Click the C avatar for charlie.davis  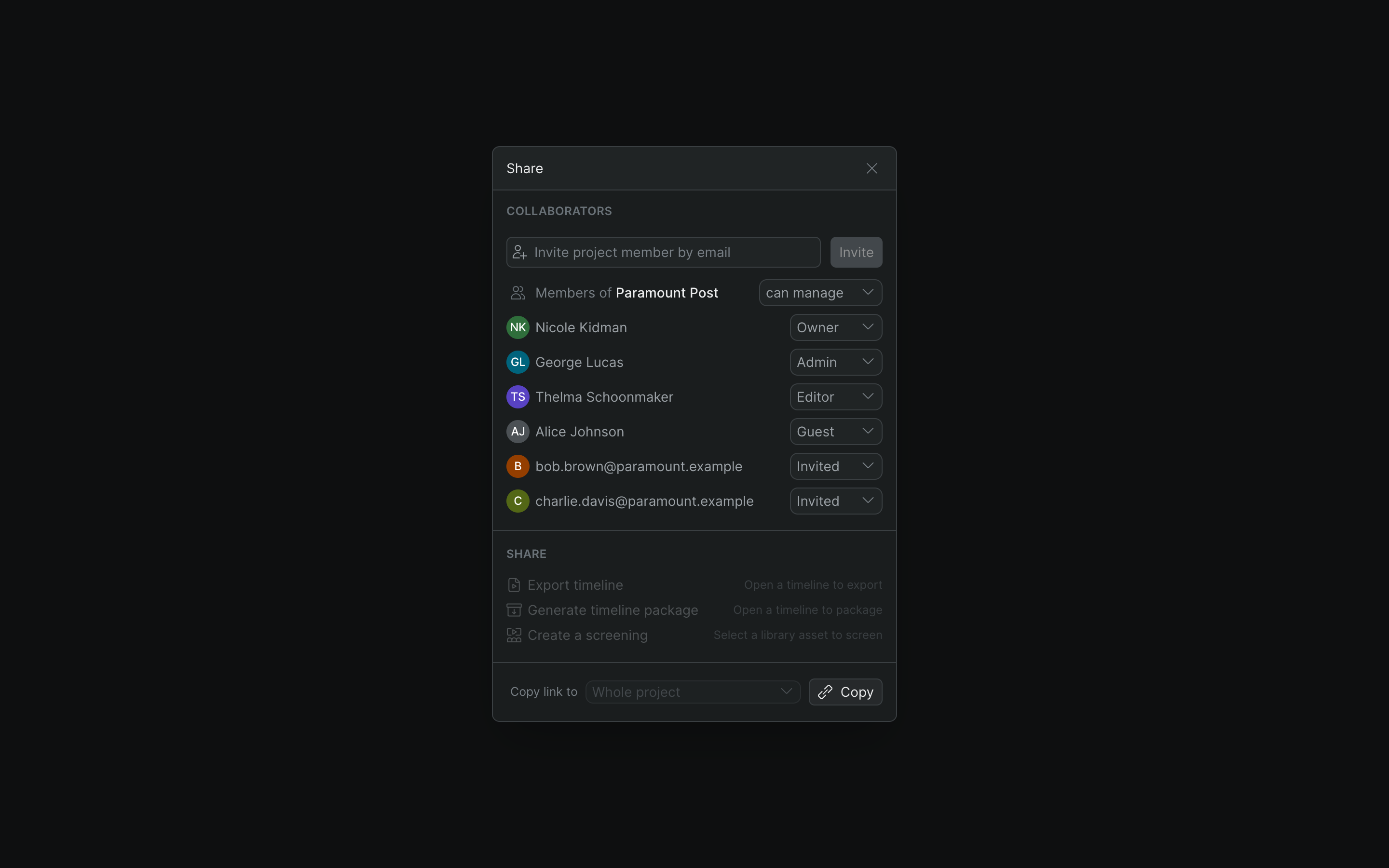coord(517,501)
